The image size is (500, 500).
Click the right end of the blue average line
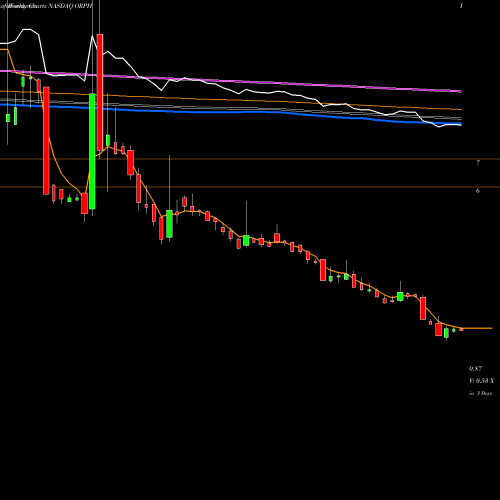(x=460, y=124)
